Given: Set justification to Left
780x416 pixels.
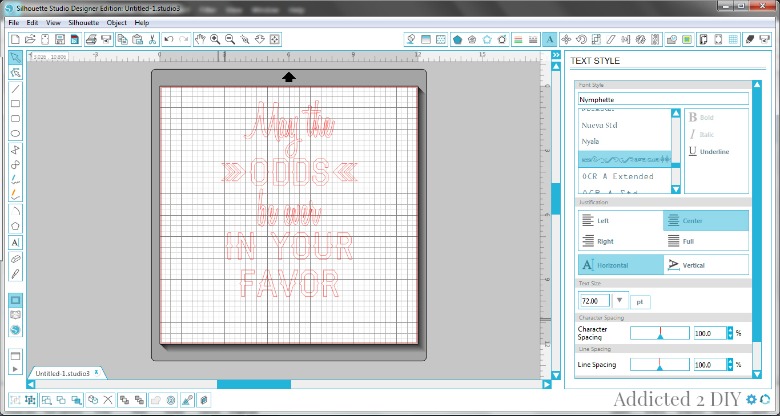Looking at the screenshot, I should pos(621,220).
